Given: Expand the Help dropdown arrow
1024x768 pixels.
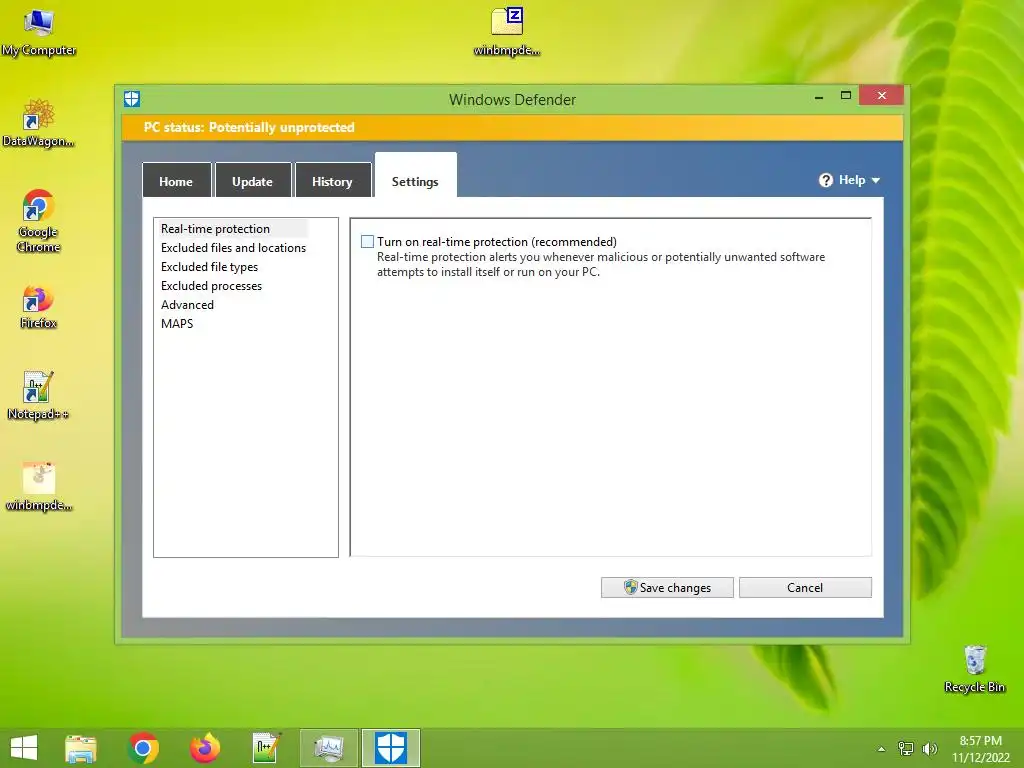Looking at the screenshot, I should tap(876, 180).
